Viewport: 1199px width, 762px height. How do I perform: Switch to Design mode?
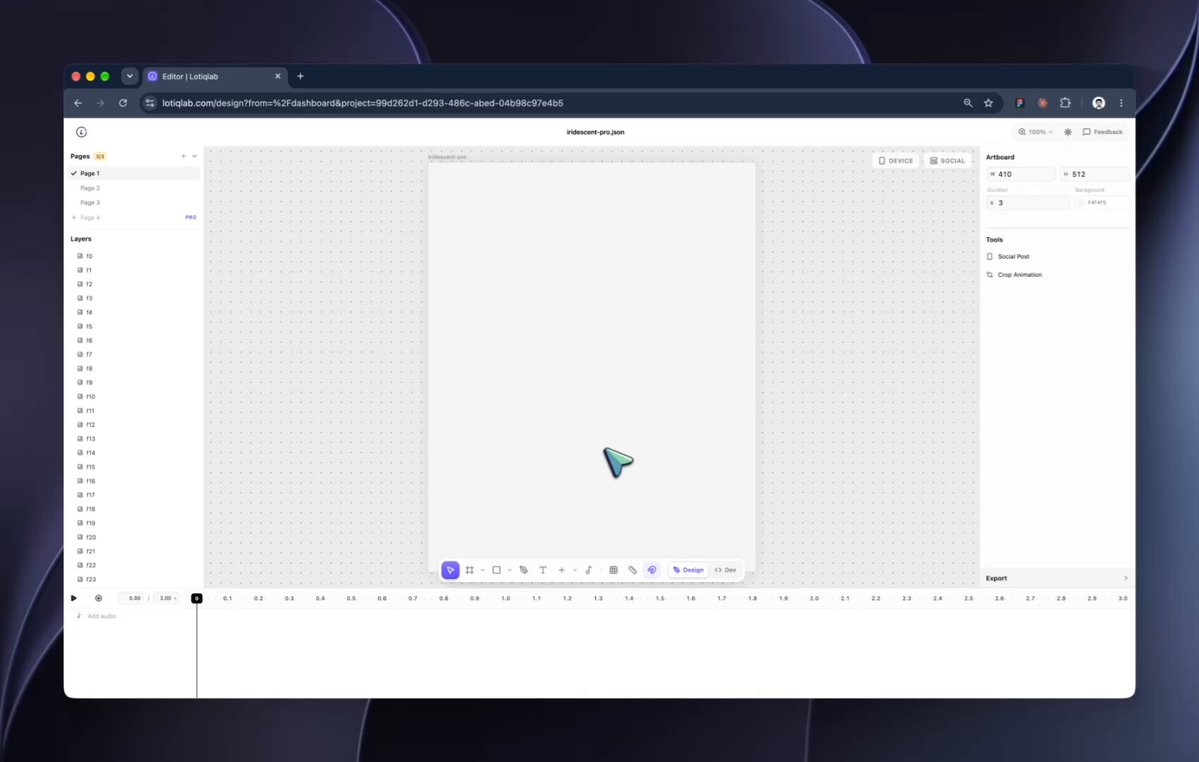point(688,570)
